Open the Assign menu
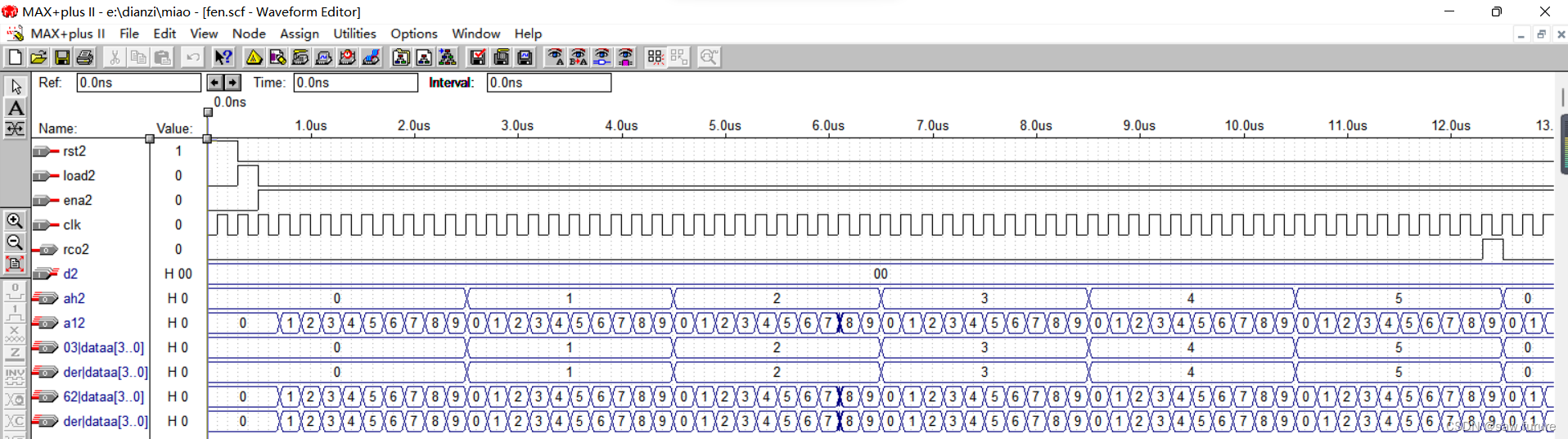Screen dimensions: 1568x439 pos(300,34)
